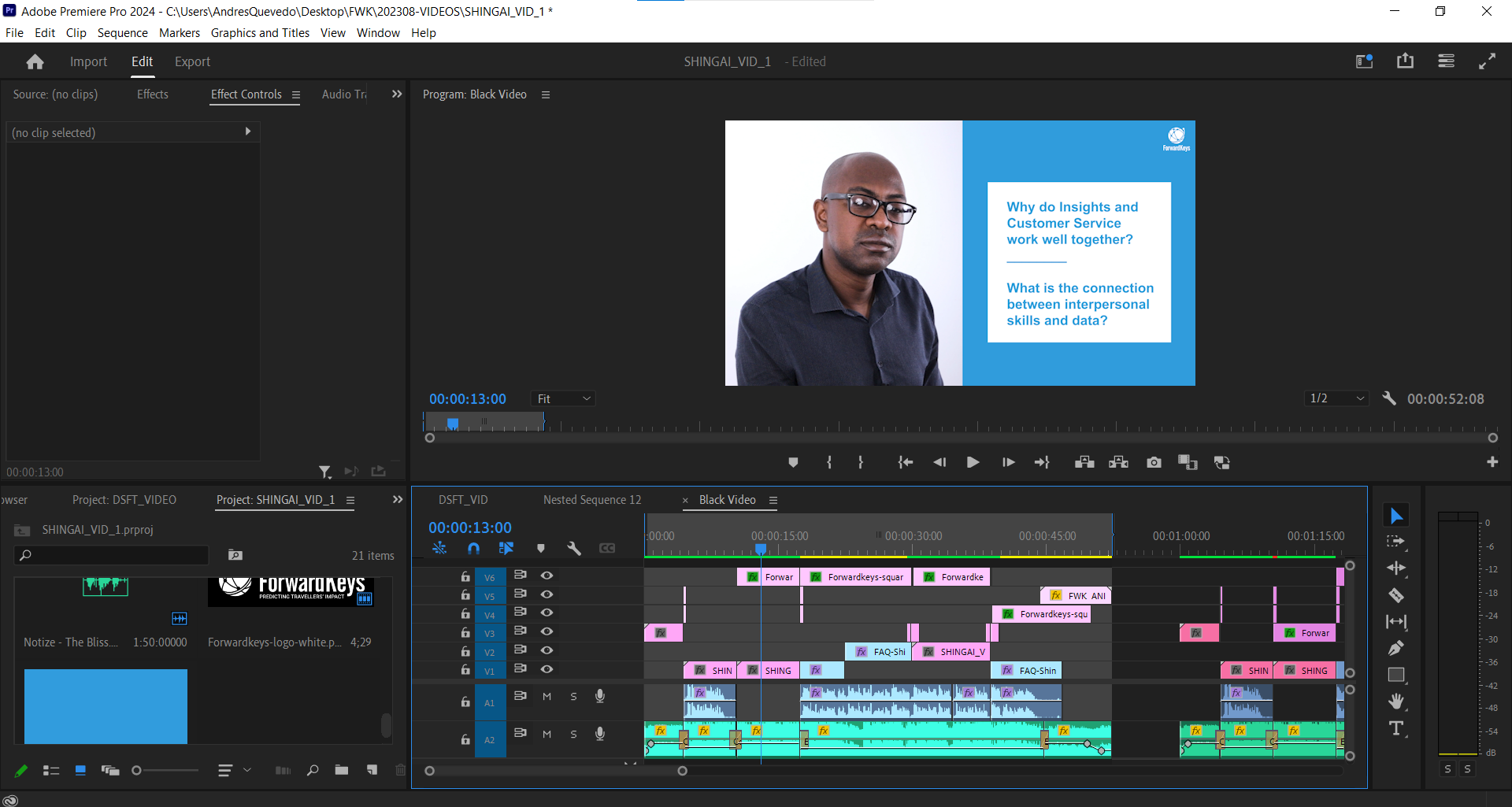
Task: Open timeline display settings wrench
Action: pyautogui.click(x=574, y=548)
